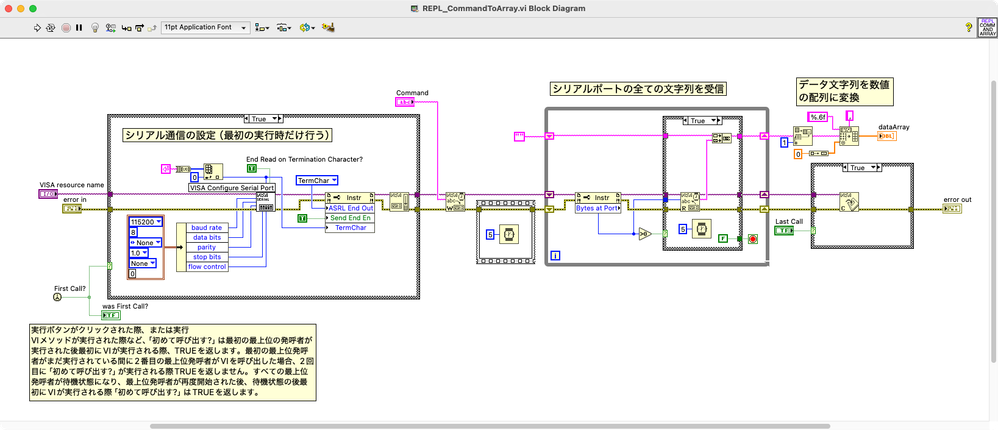Select the Spreadsheet String To Array node

848,135
